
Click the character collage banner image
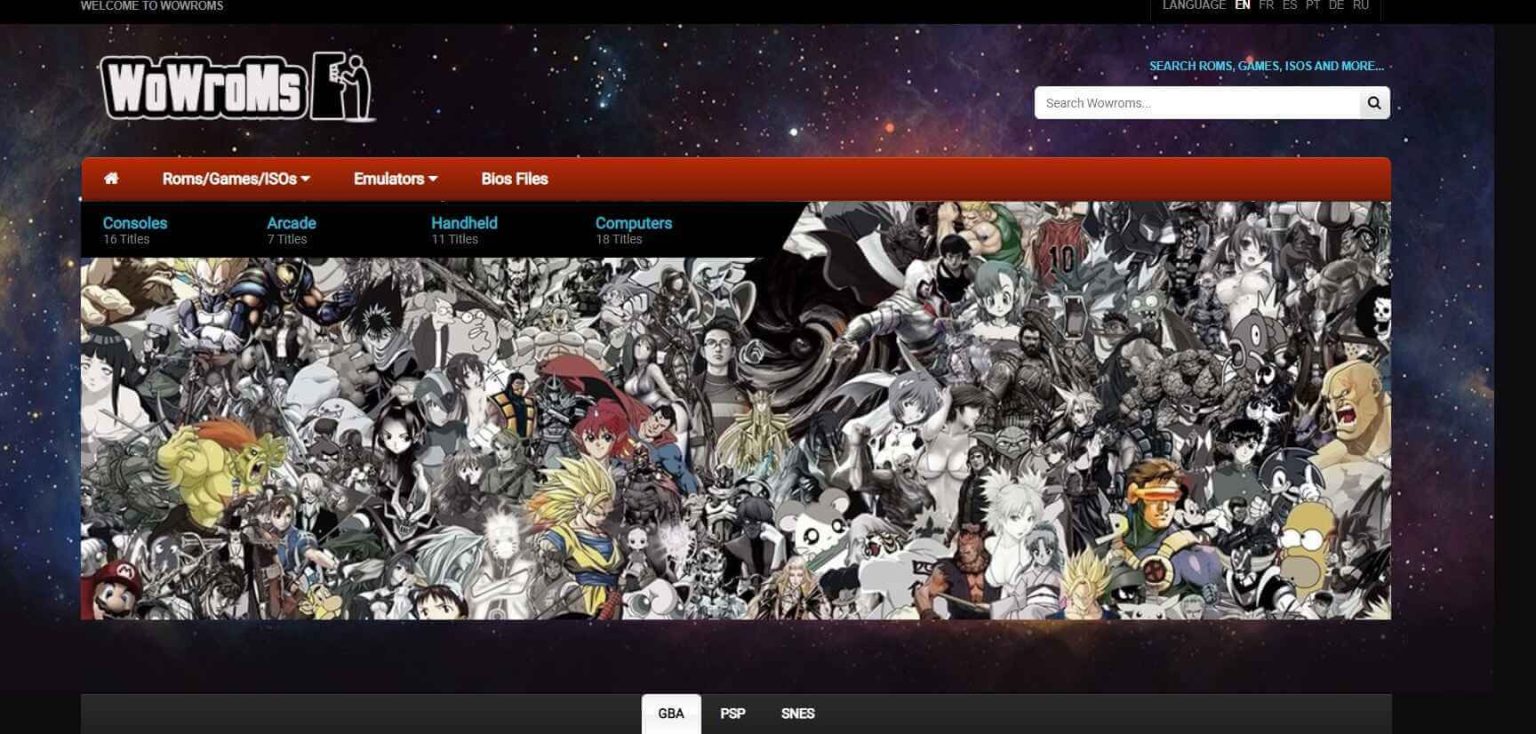735,440
